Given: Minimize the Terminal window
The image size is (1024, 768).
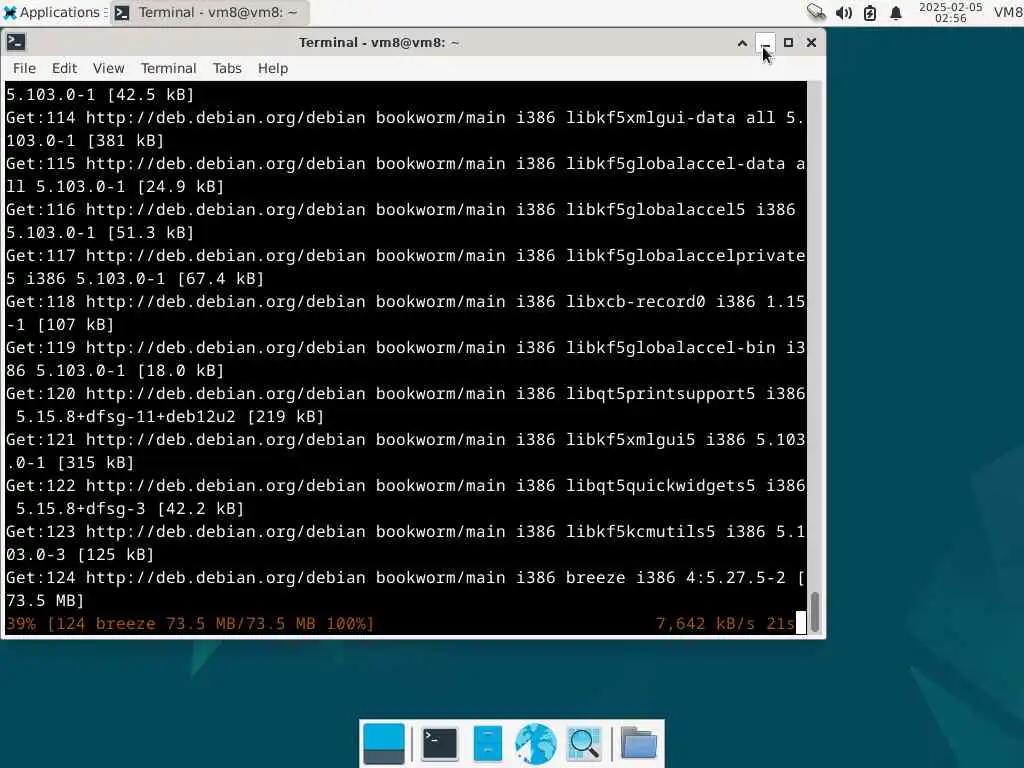Looking at the screenshot, I should [x=765, y=43].
